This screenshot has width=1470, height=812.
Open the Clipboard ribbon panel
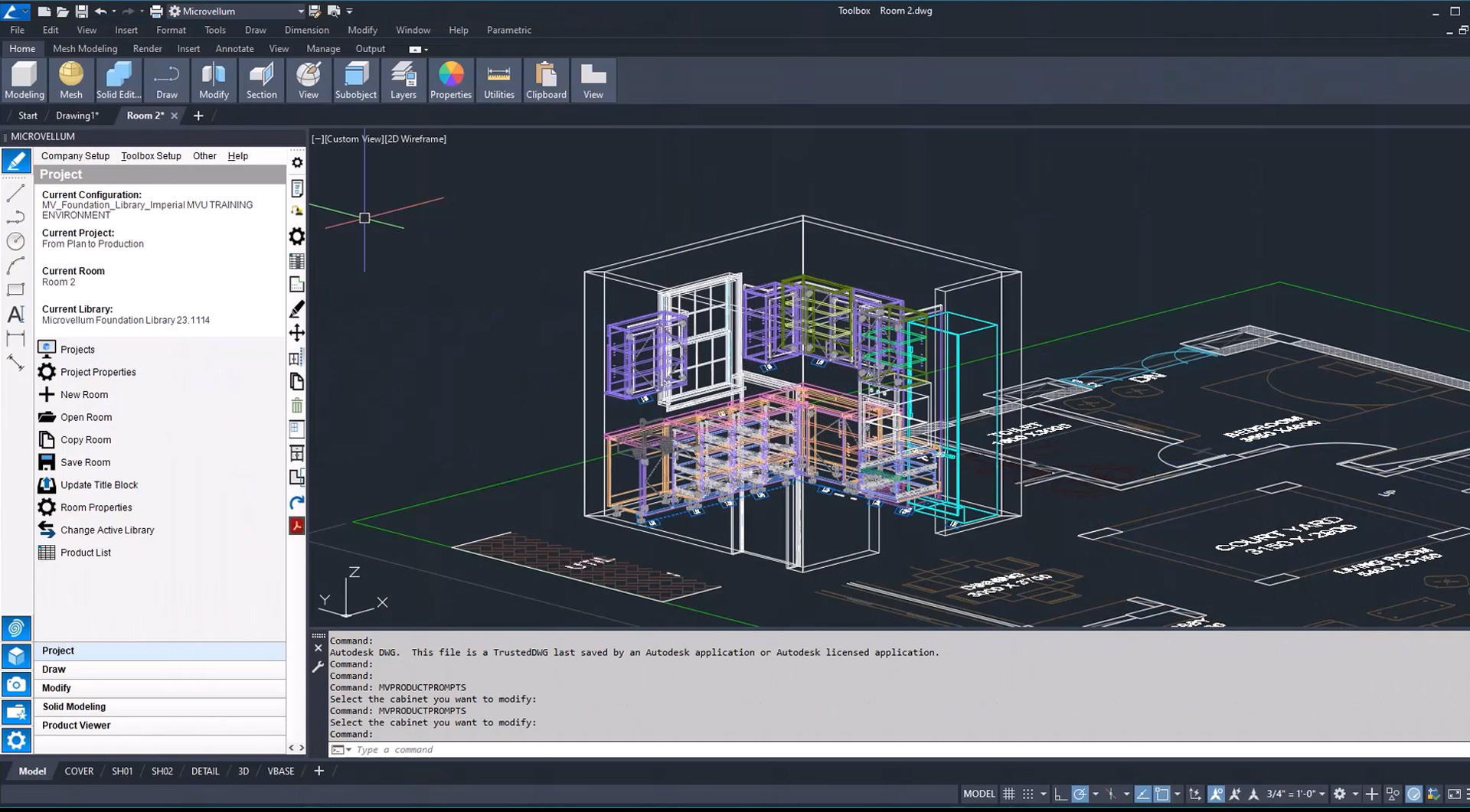[x=546, y=80]
